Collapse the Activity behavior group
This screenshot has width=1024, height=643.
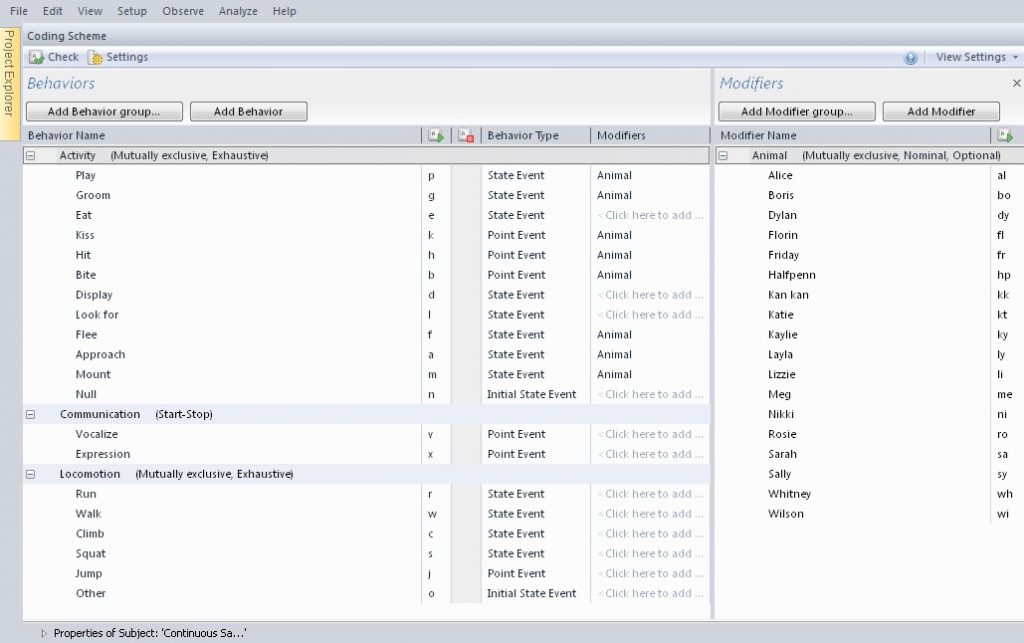point(30,156)
